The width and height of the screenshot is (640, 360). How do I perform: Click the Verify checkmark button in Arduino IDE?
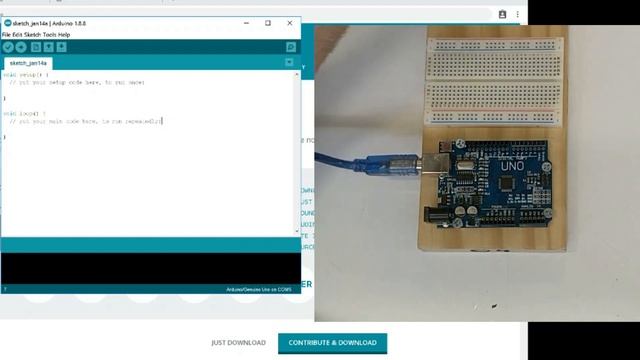8,47
